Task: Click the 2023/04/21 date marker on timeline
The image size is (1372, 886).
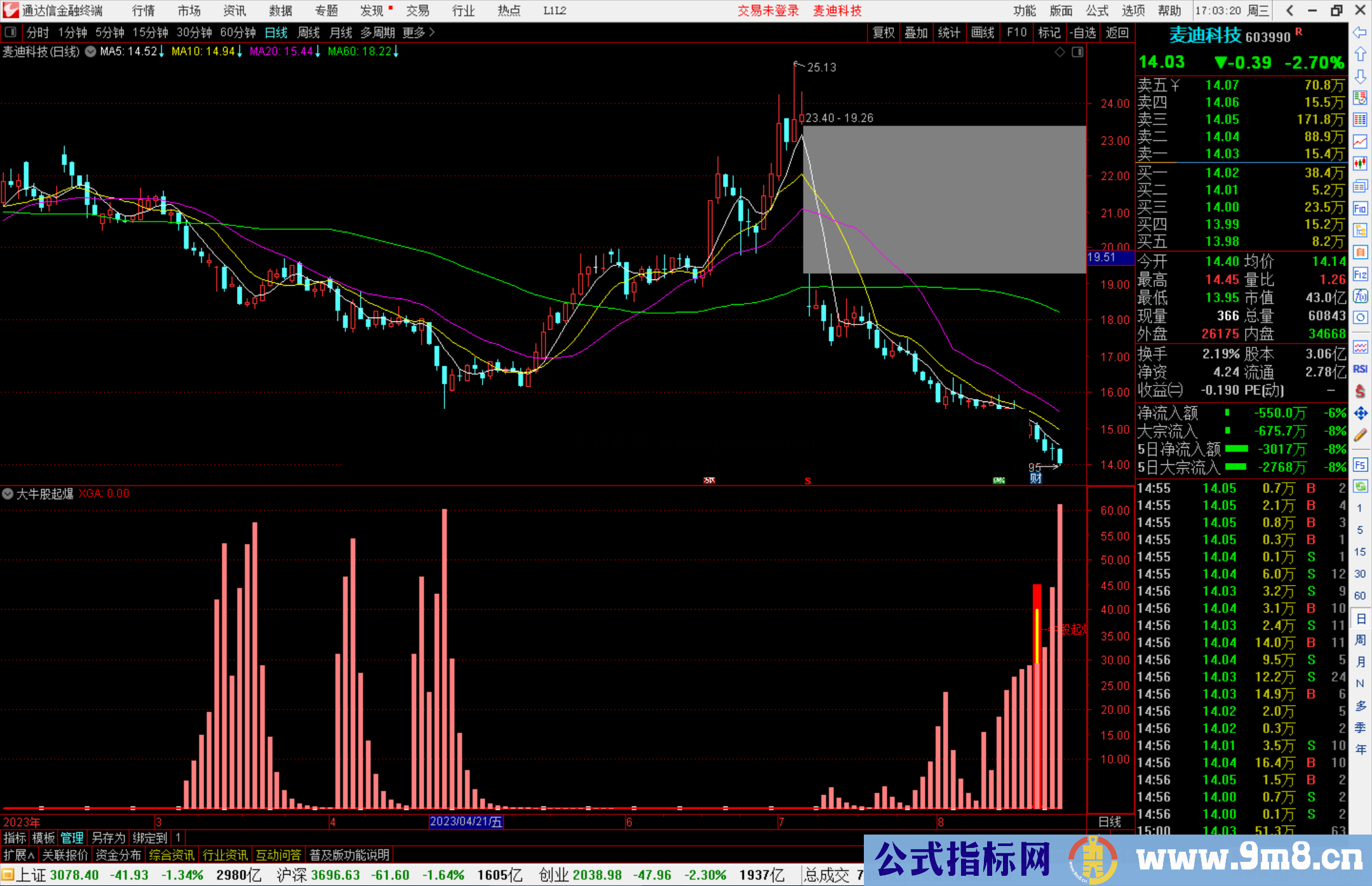Action: point(466,821)
